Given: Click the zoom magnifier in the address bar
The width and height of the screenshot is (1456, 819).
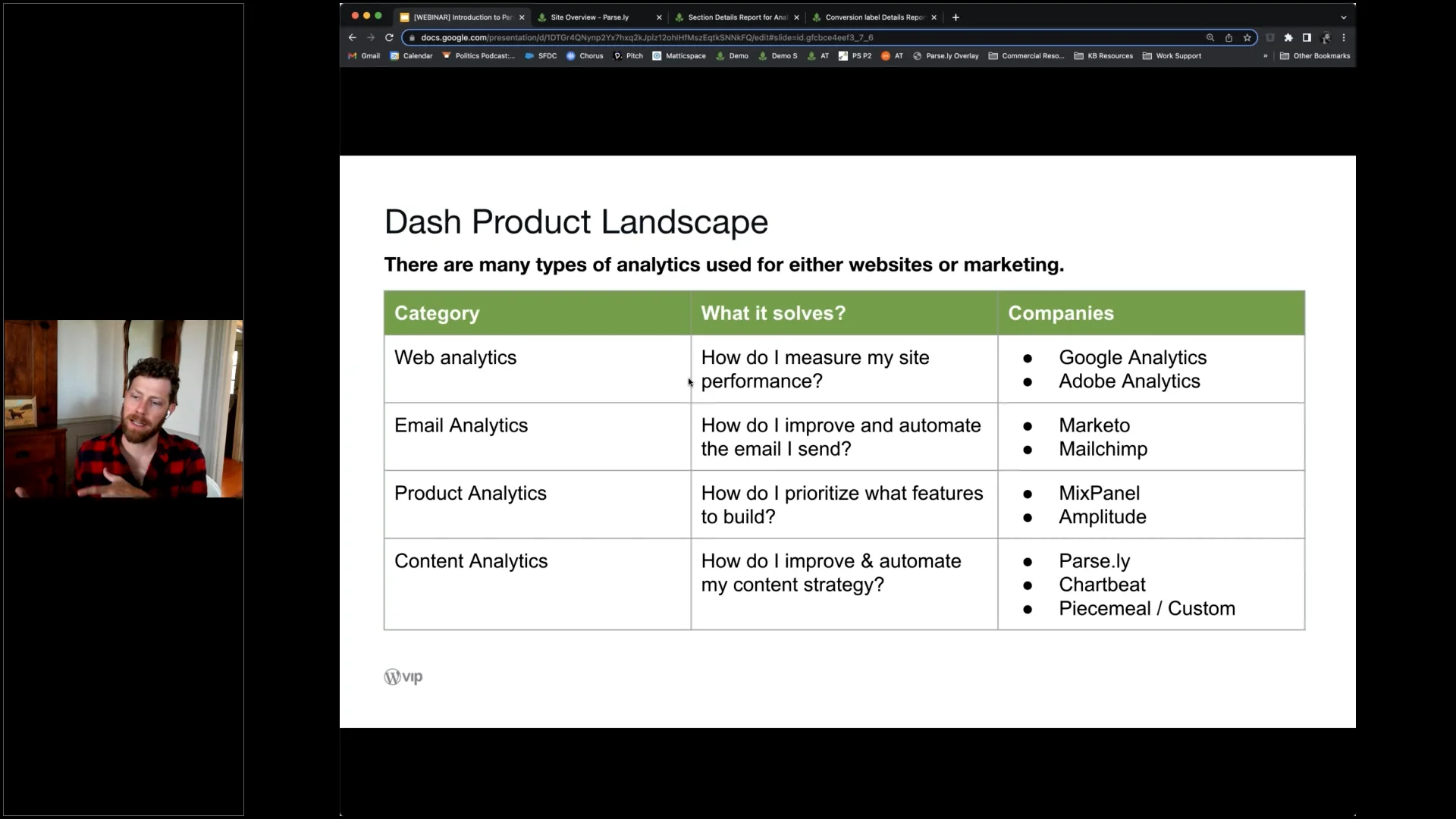Looking at the screenshot, I should [x=1210, y=37].
